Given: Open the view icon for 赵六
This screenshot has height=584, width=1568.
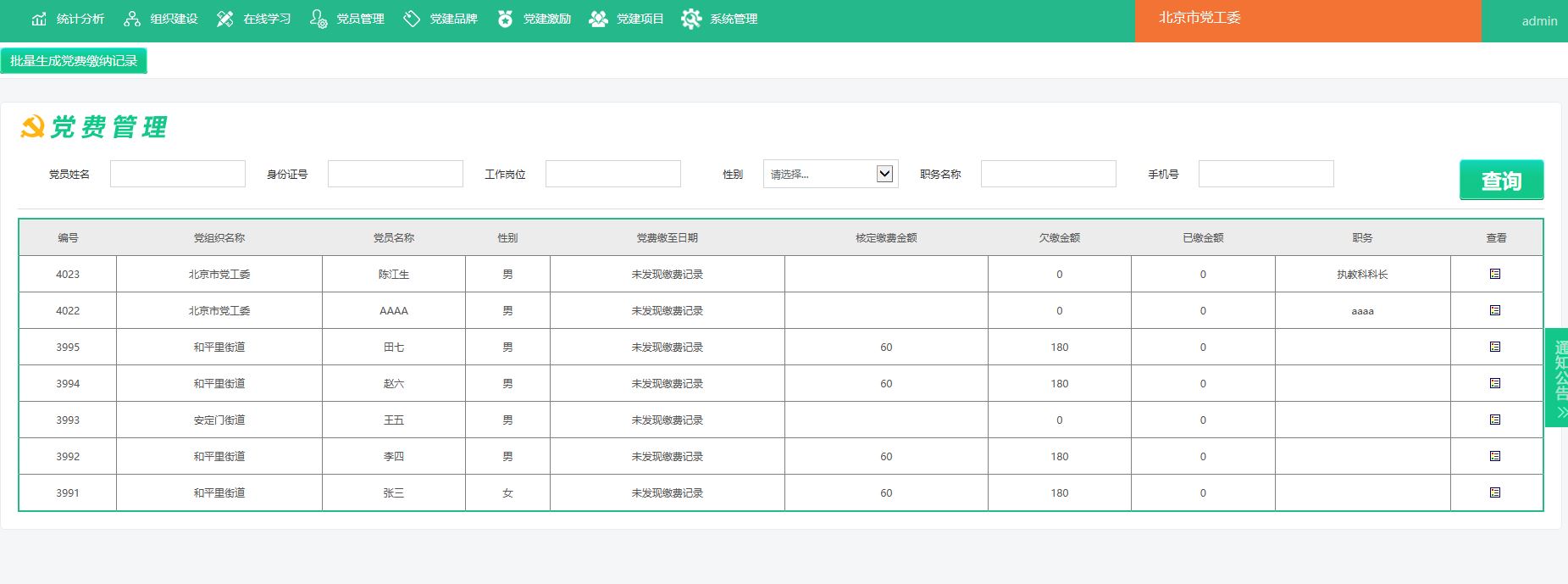Looking at the screenshot, I should pyautogui.click(x=1494, y=383).
